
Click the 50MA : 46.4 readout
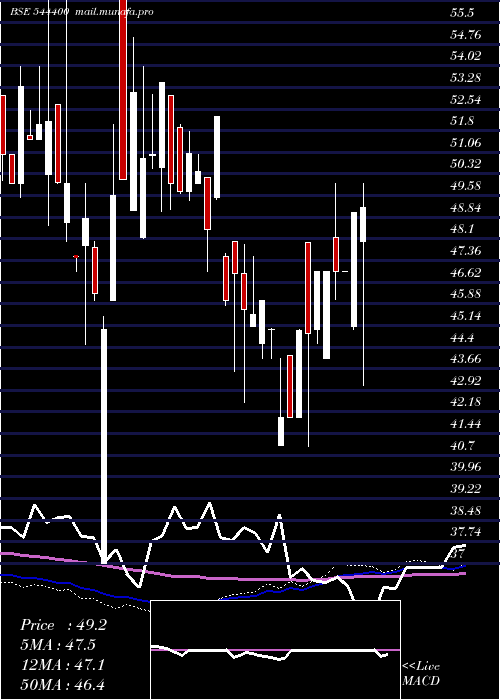[x=62, y=684]
